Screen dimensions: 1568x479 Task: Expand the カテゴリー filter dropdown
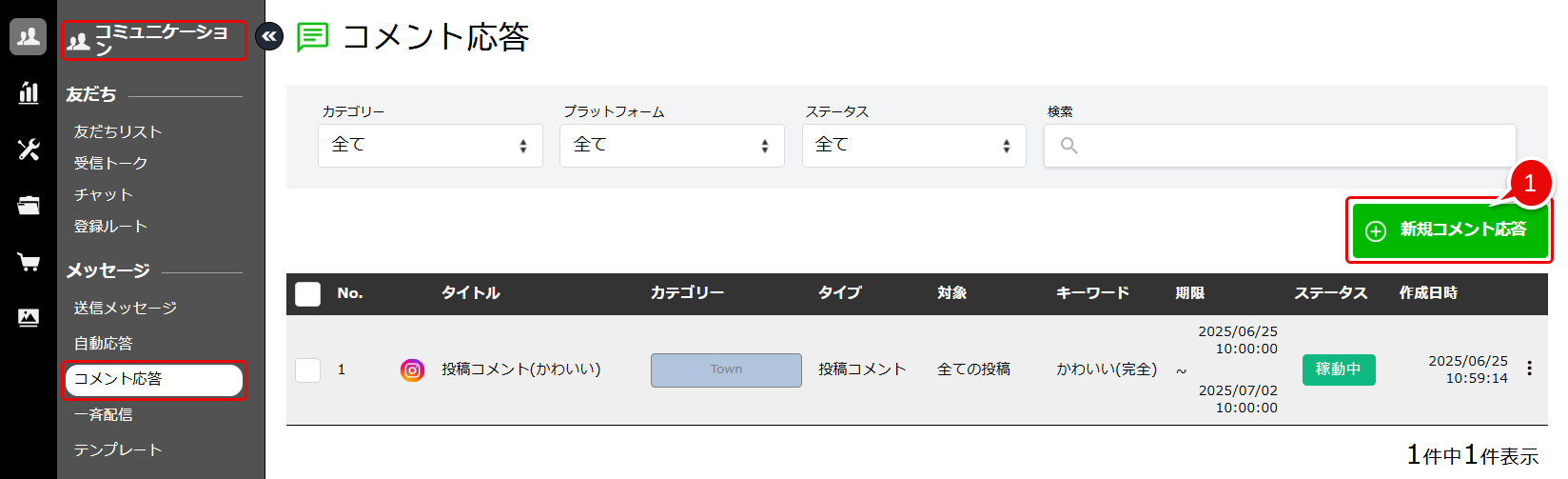(x=430, y=146)
